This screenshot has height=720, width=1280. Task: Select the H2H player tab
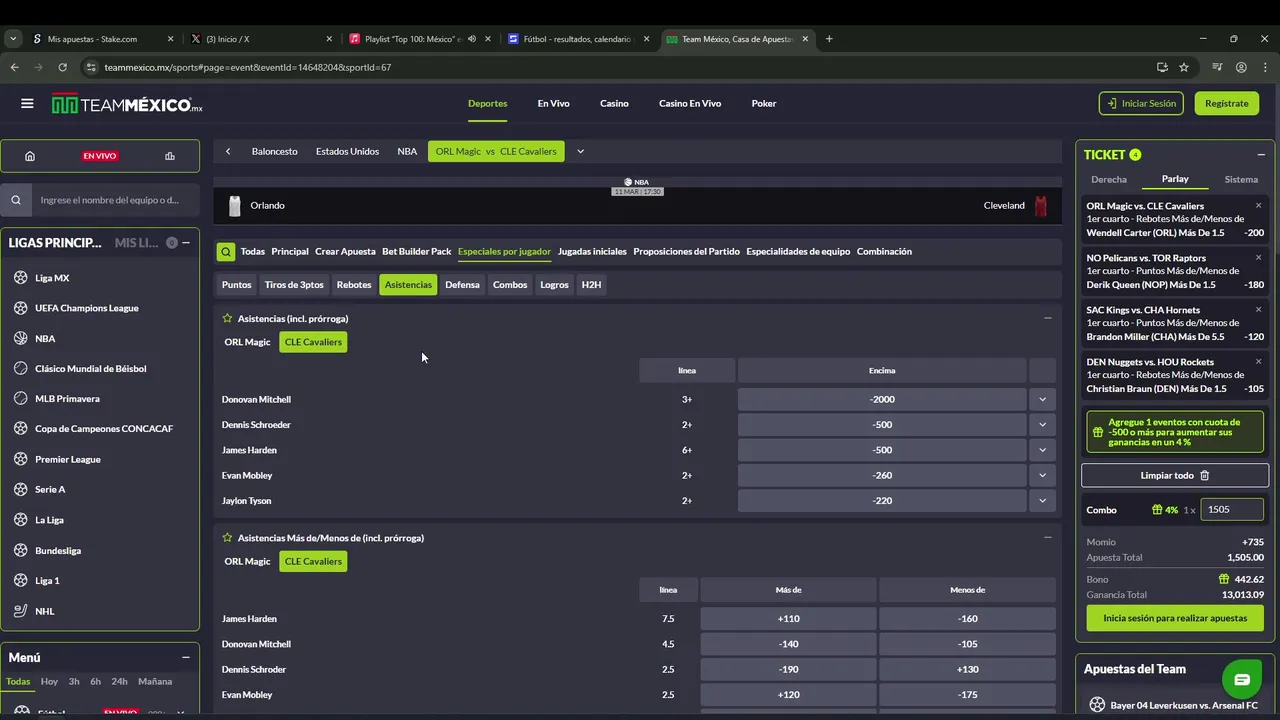coord(591,285)
